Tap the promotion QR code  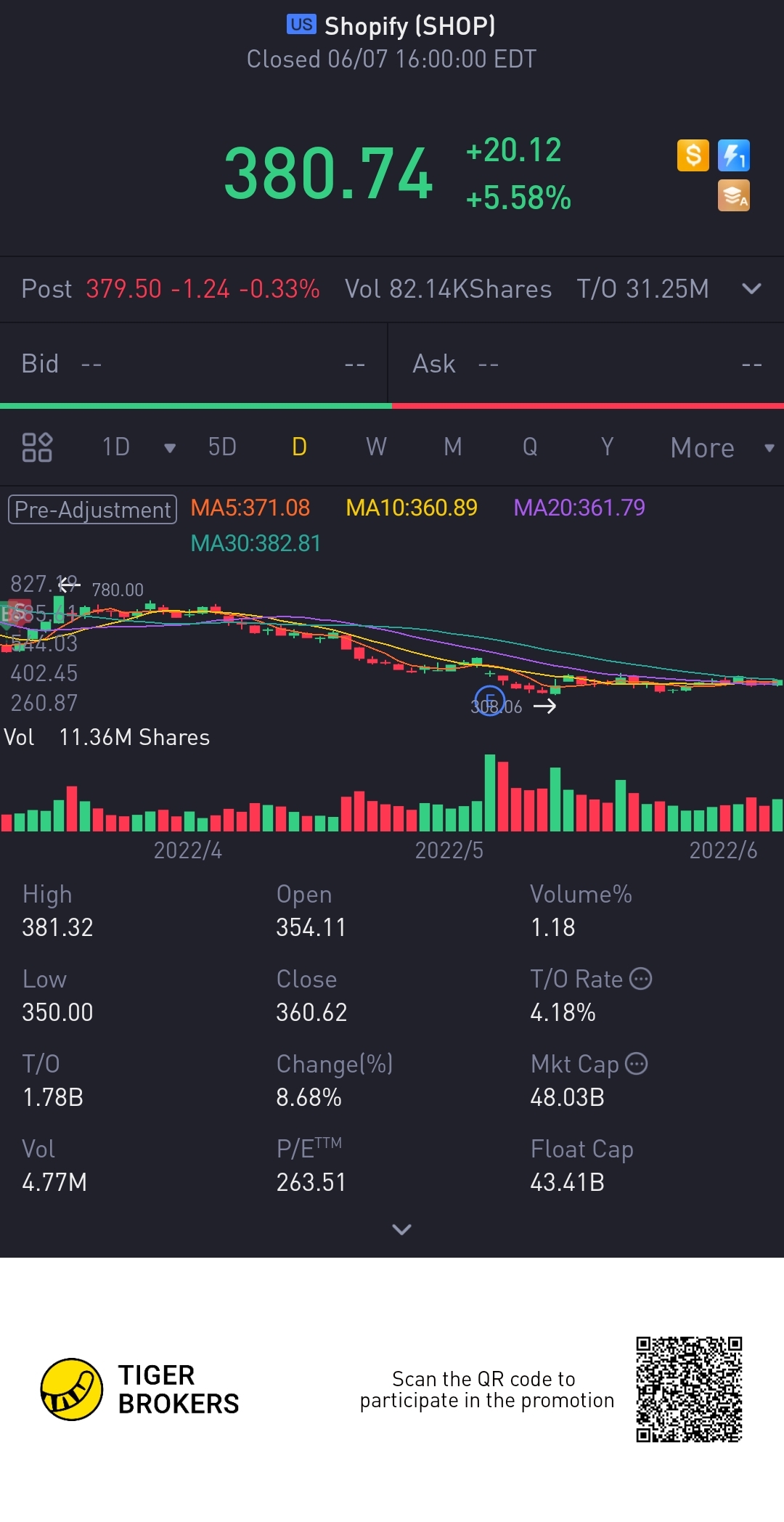pos(689,1389)
